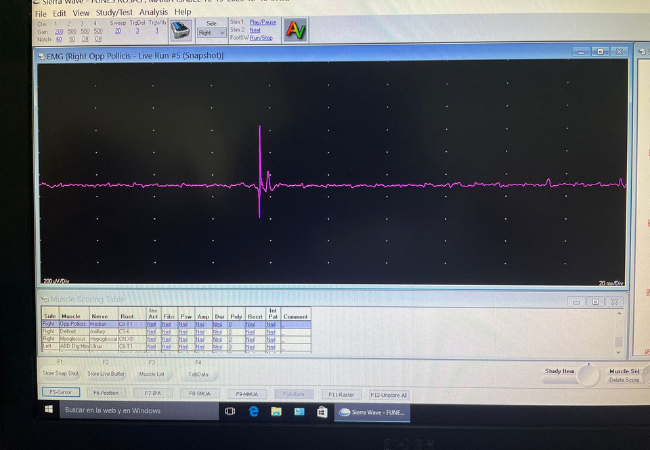
Task: Click the TrgWin value 1
Action: 157,31
